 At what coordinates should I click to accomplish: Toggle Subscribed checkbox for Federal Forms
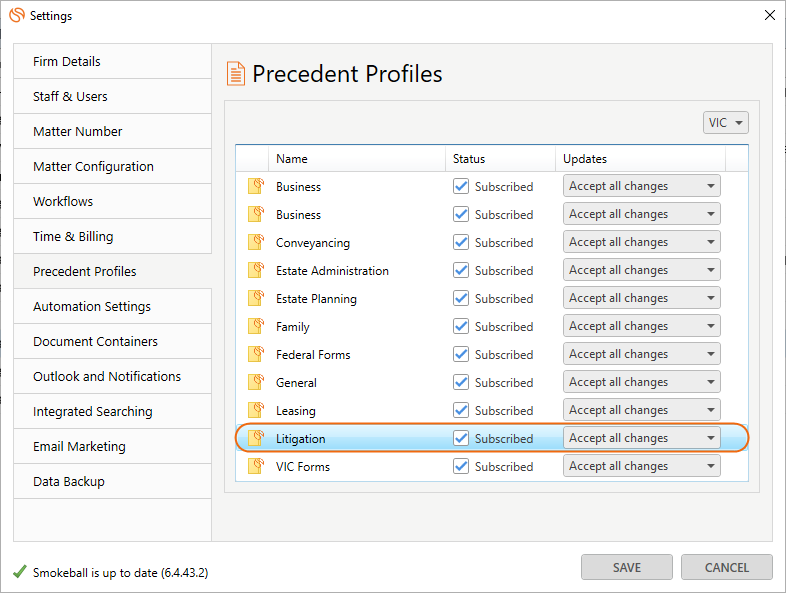461,354
